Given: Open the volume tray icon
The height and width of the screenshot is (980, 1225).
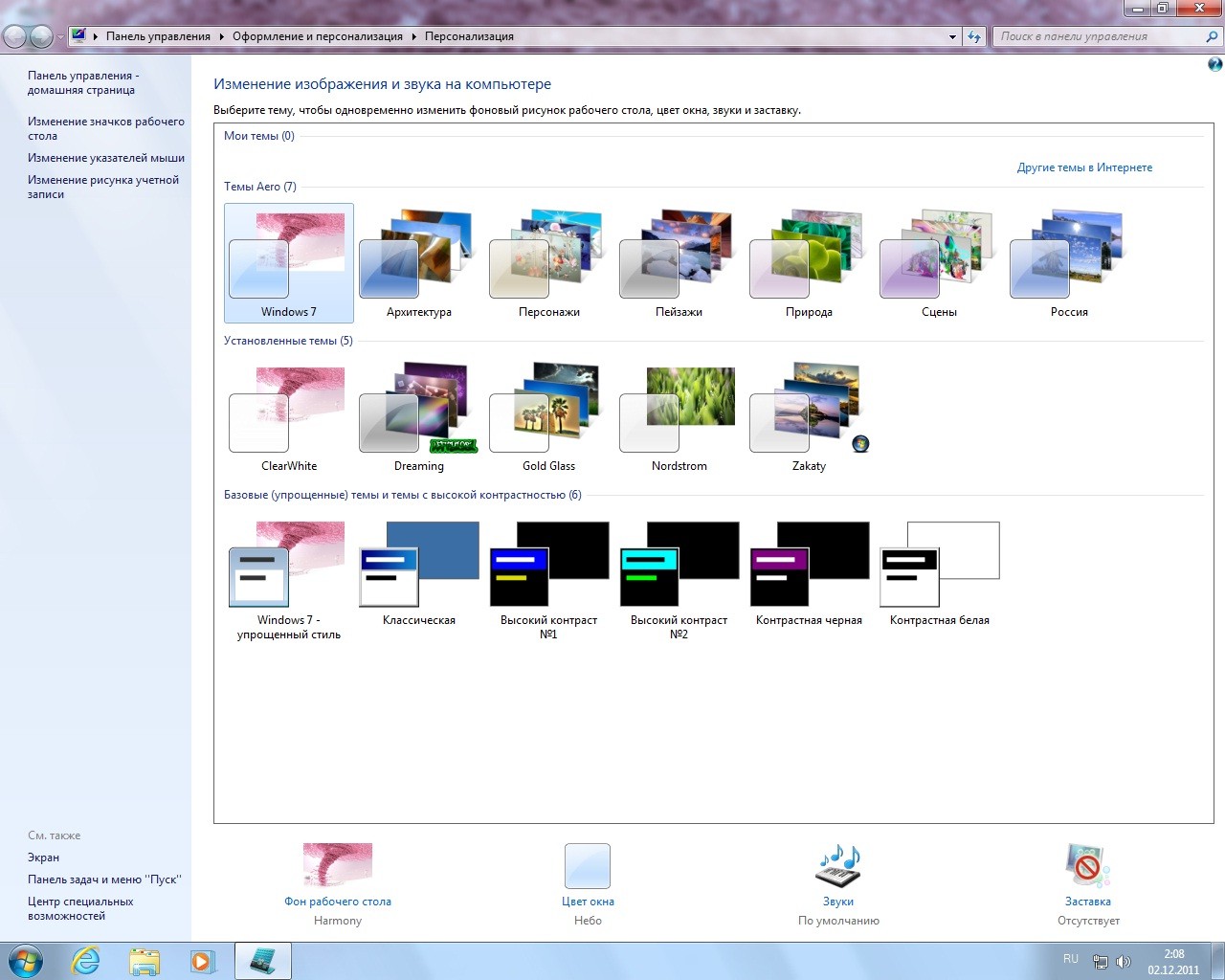Looking at the screenshot, I should point(1124,962).
